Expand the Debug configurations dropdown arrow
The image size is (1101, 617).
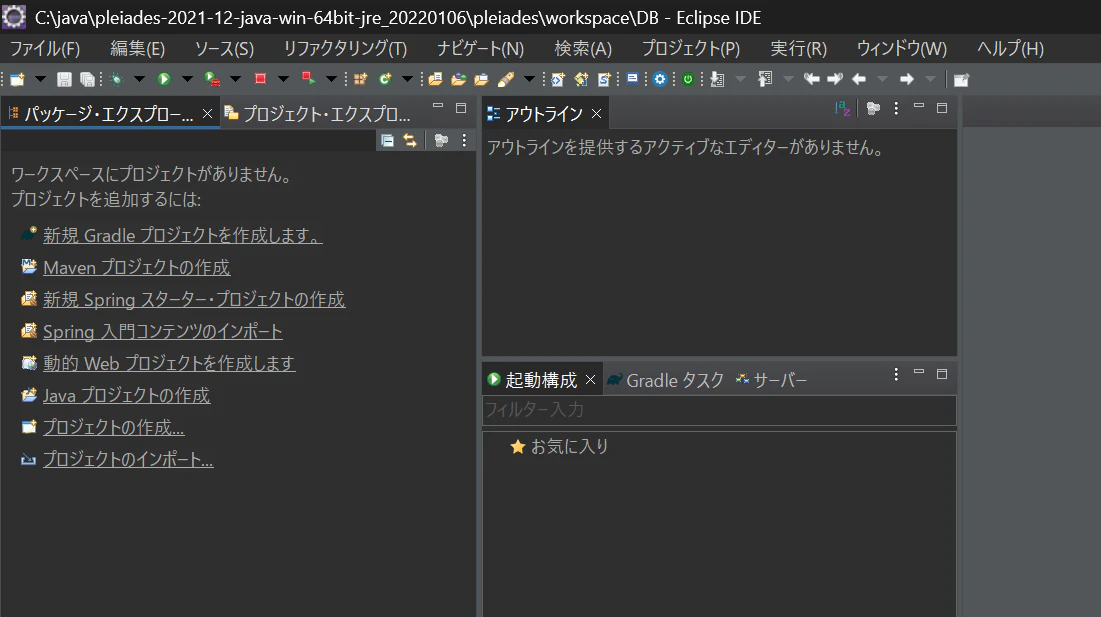click(139, 79)
